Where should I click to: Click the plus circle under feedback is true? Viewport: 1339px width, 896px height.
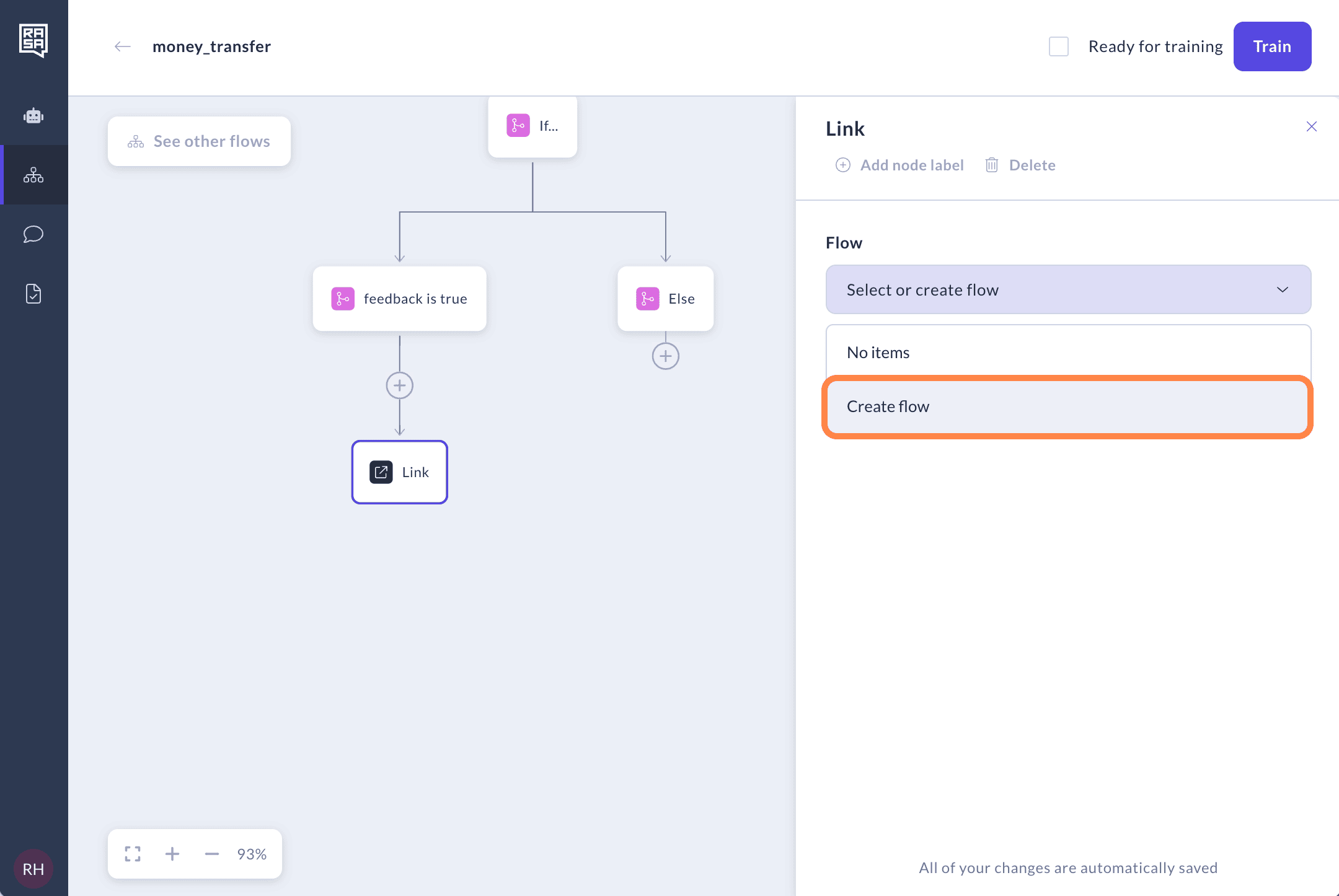tap(399, 385)
